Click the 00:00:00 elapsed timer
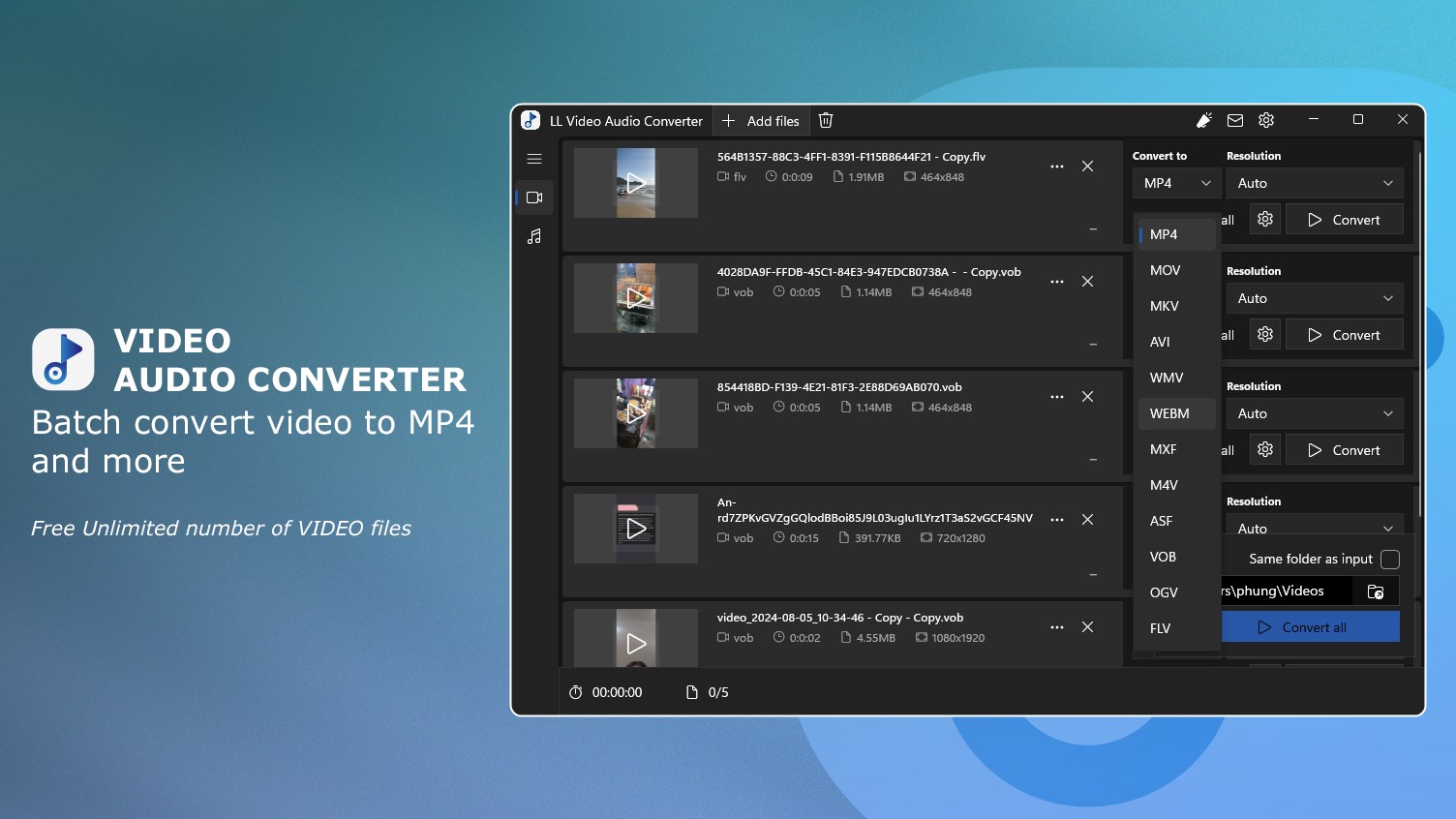 pyautogui.click(x=606, y=692)
